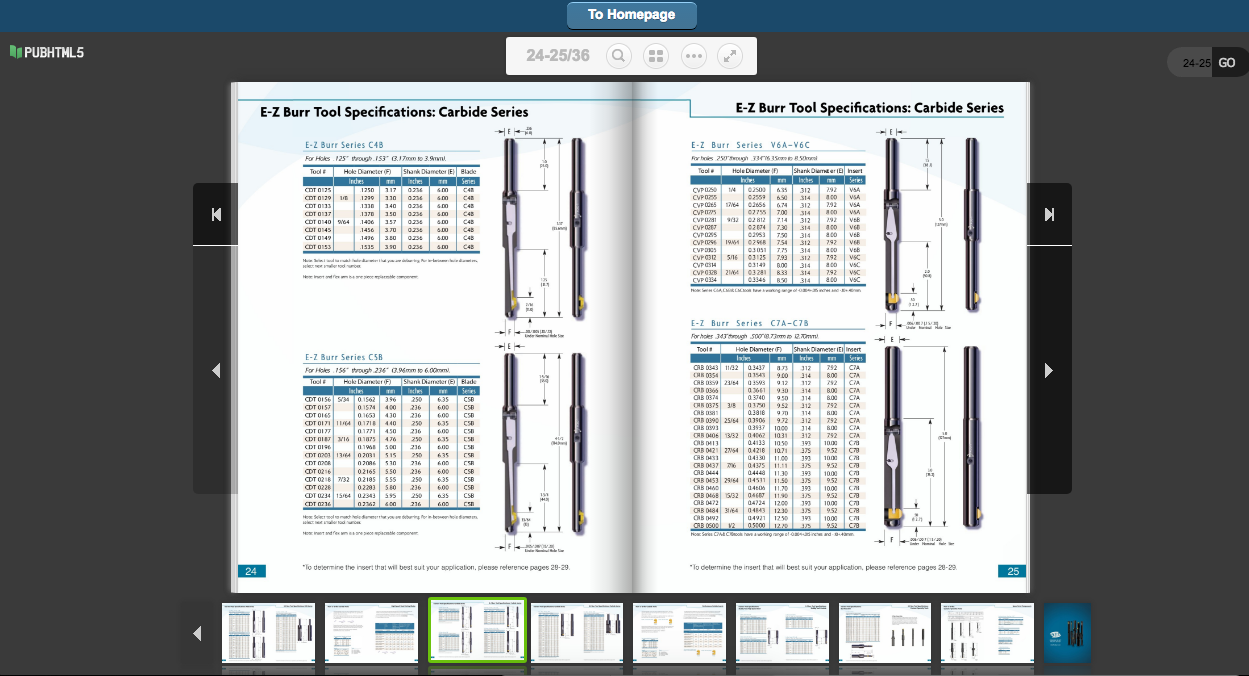Click the page 24 footnote referencing pages 28-29

(436, 568)
